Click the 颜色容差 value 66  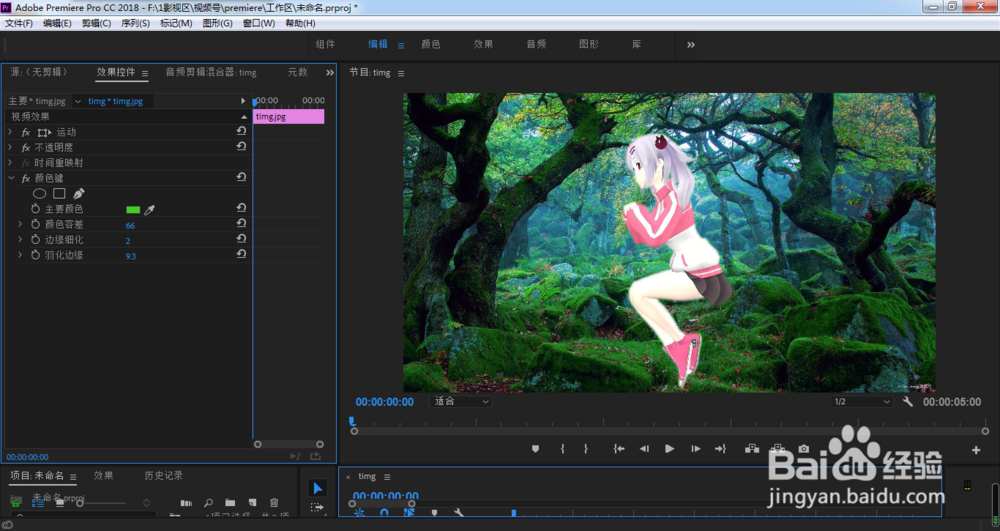pyautogui.click(x=130, y=225)
